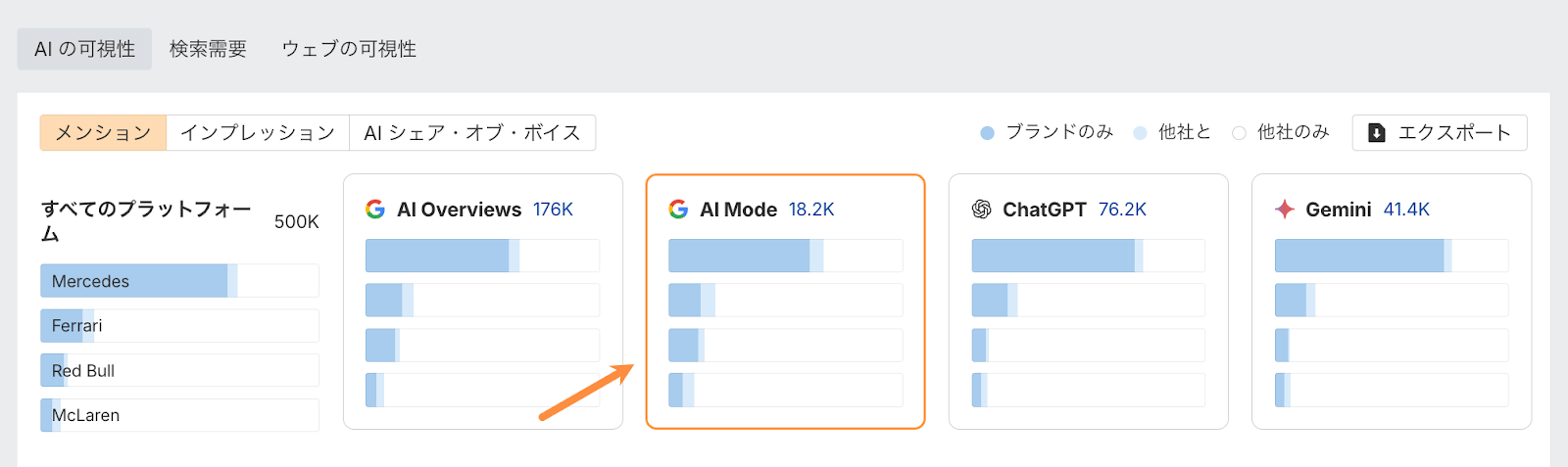Open the AI の可視性 tab
This screenshot has width=1568, height=467.
(x=84, y=49)
